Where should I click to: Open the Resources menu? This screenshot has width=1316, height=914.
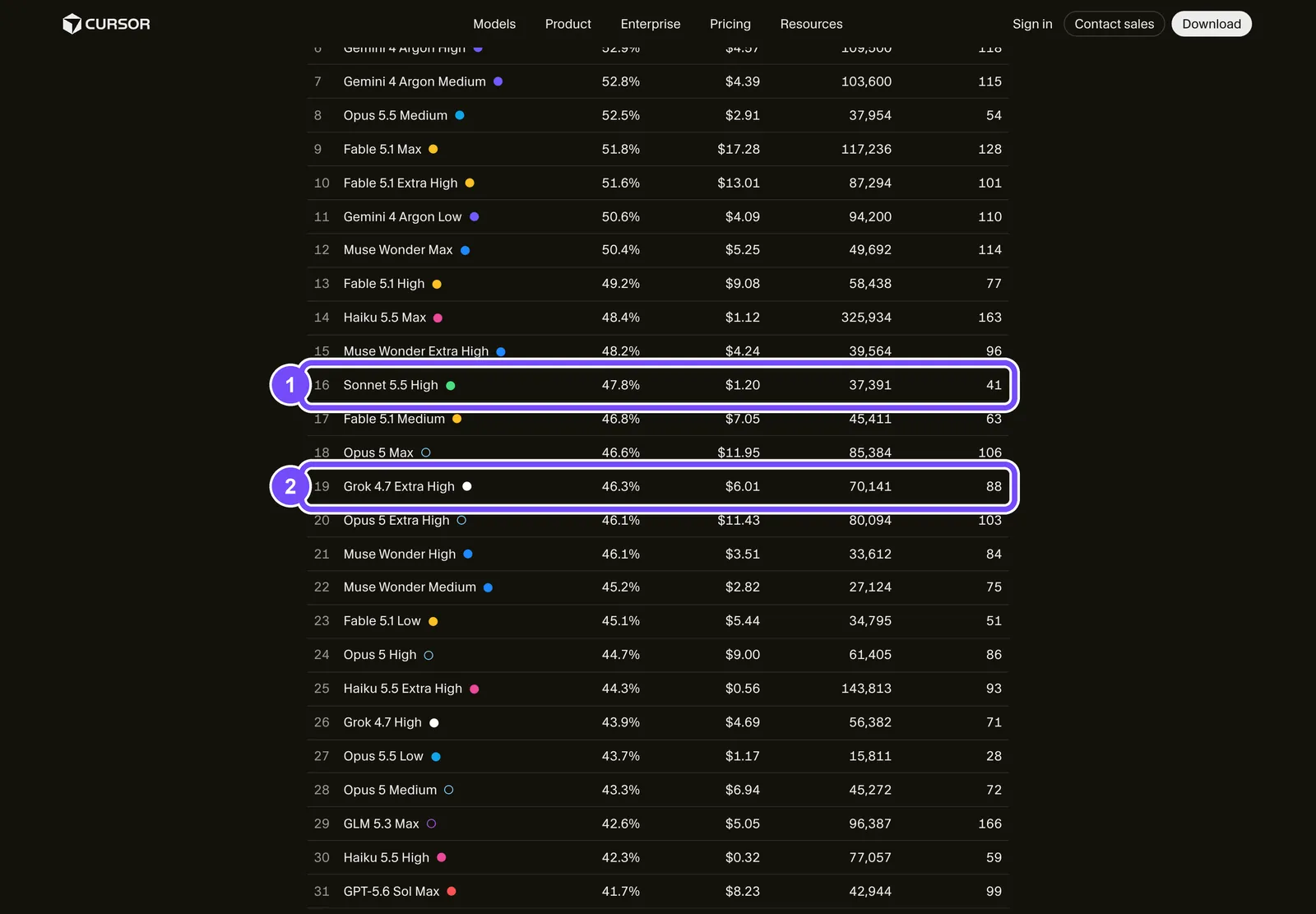(x=811, y=24)
